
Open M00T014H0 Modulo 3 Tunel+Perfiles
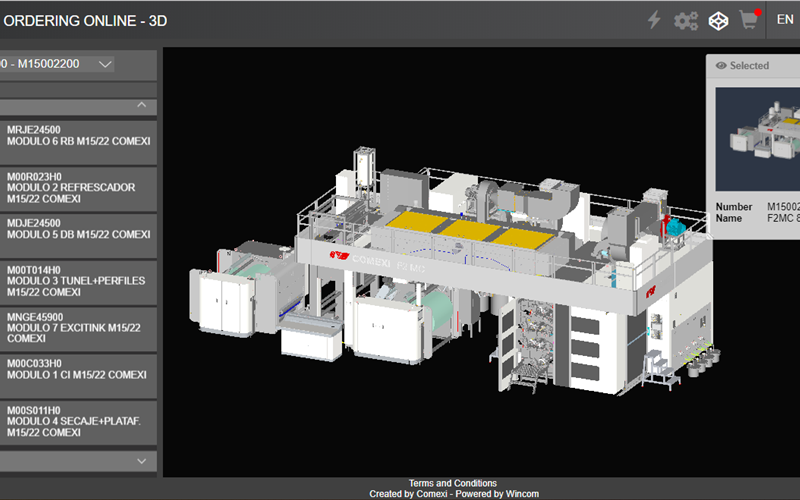[78, 281]
